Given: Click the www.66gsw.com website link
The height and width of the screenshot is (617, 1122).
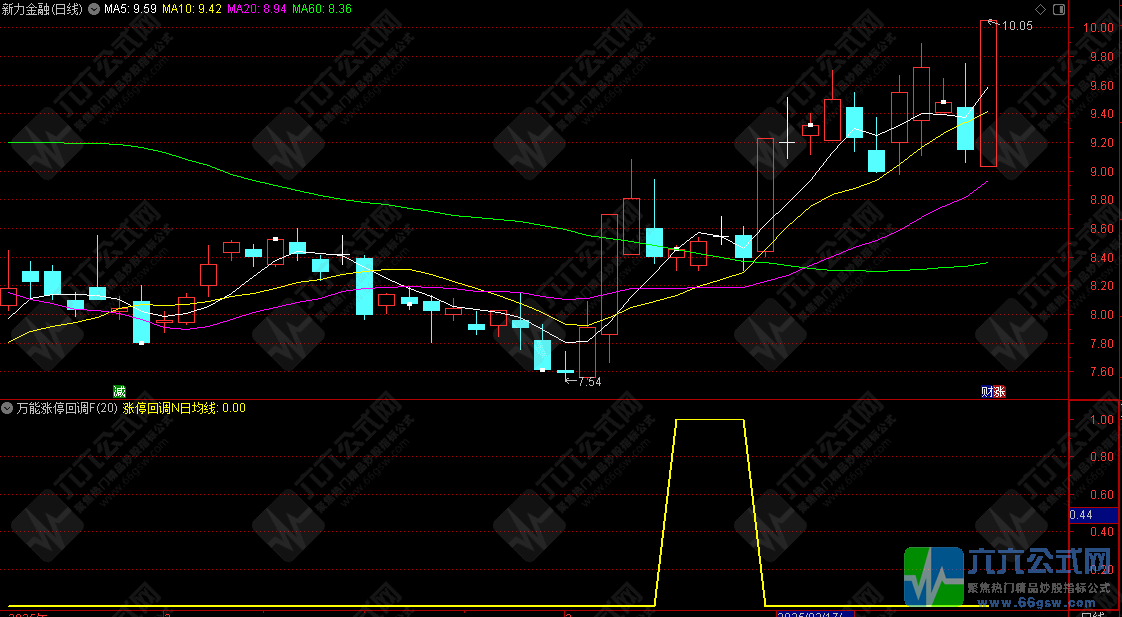Looking at the screenshot, I should coord(1041,603).
